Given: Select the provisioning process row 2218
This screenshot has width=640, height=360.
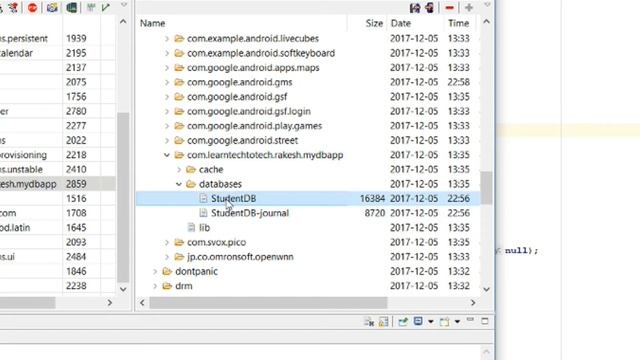Looking at the screenshot, I should tap(58, 155).
